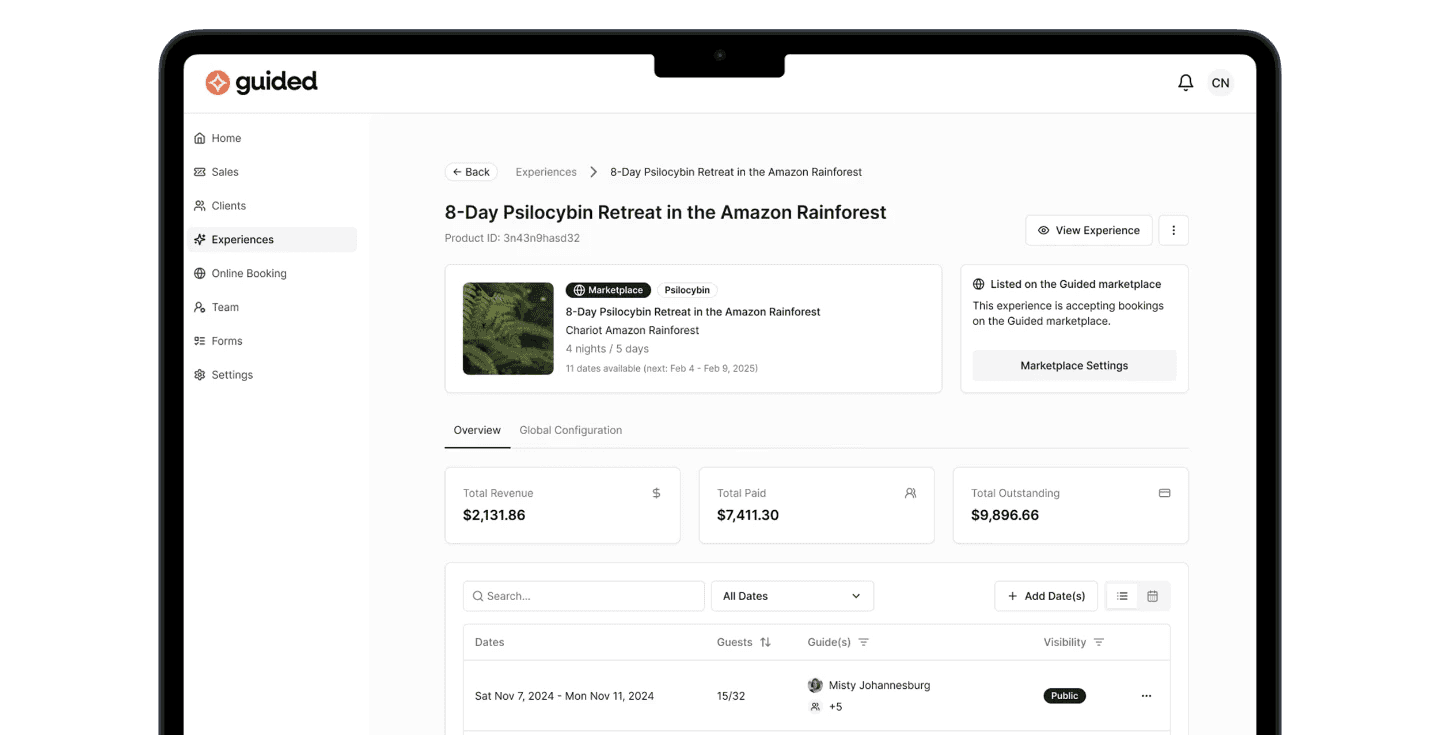Image resolution: width=1440 pixels, height=735 pixels.
Task: Click the Back button
Action: (471, 172)
